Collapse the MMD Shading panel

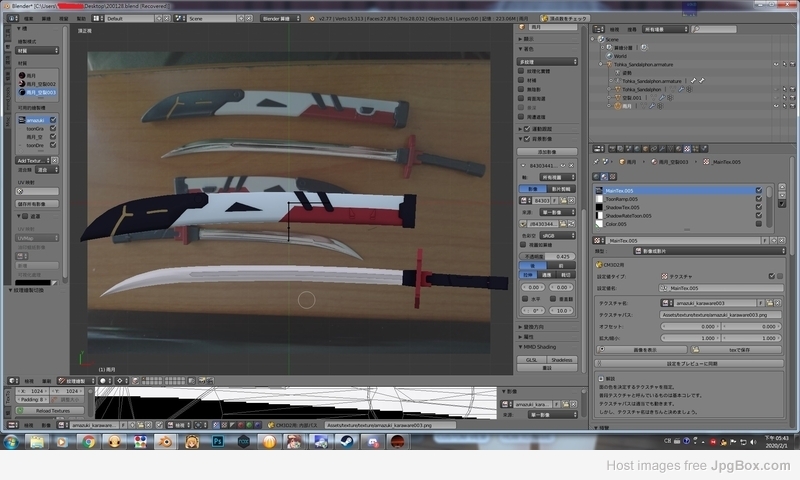pos(521,347)
